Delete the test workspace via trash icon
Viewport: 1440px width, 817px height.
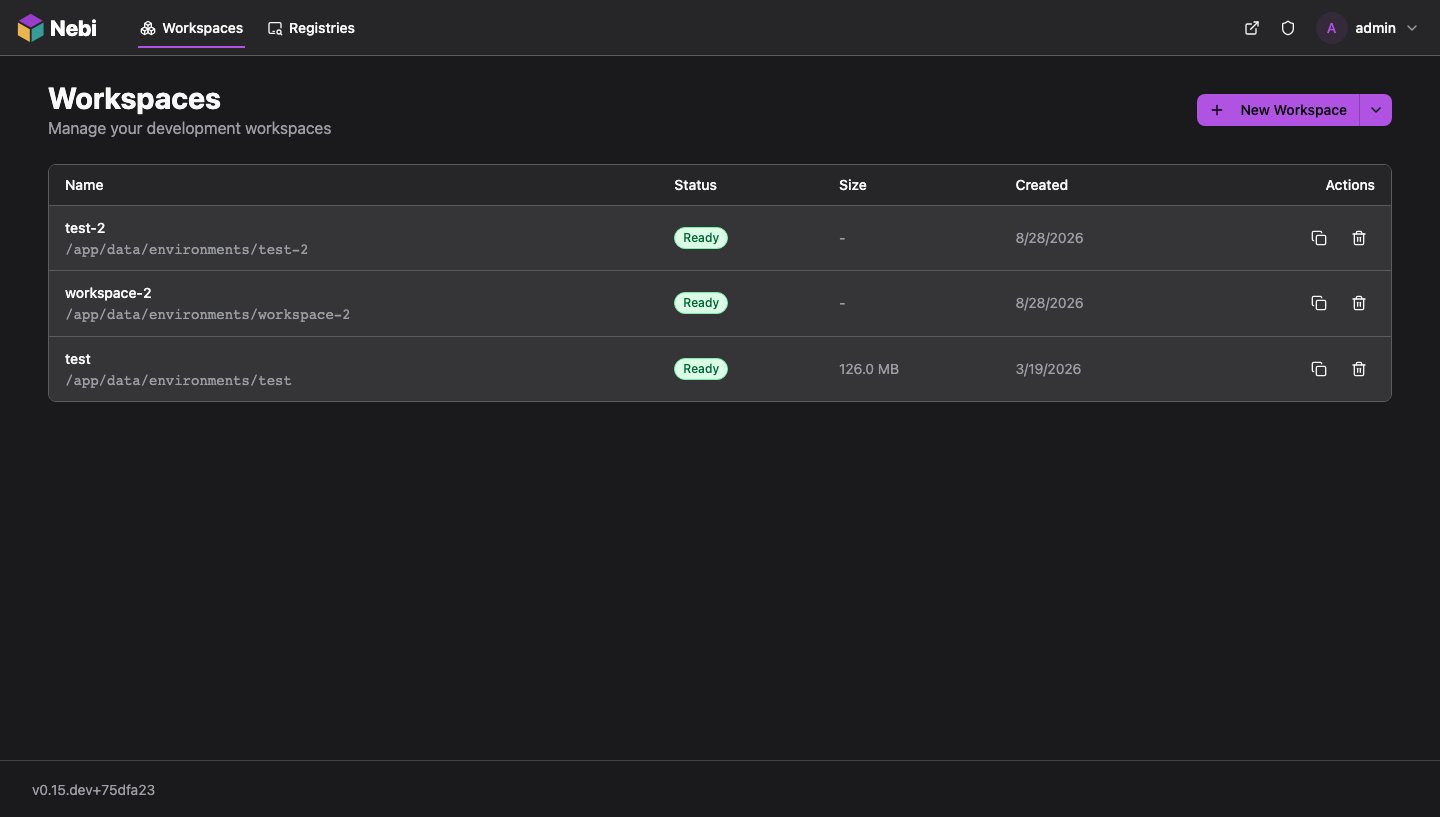click(x=1359, y=369)
